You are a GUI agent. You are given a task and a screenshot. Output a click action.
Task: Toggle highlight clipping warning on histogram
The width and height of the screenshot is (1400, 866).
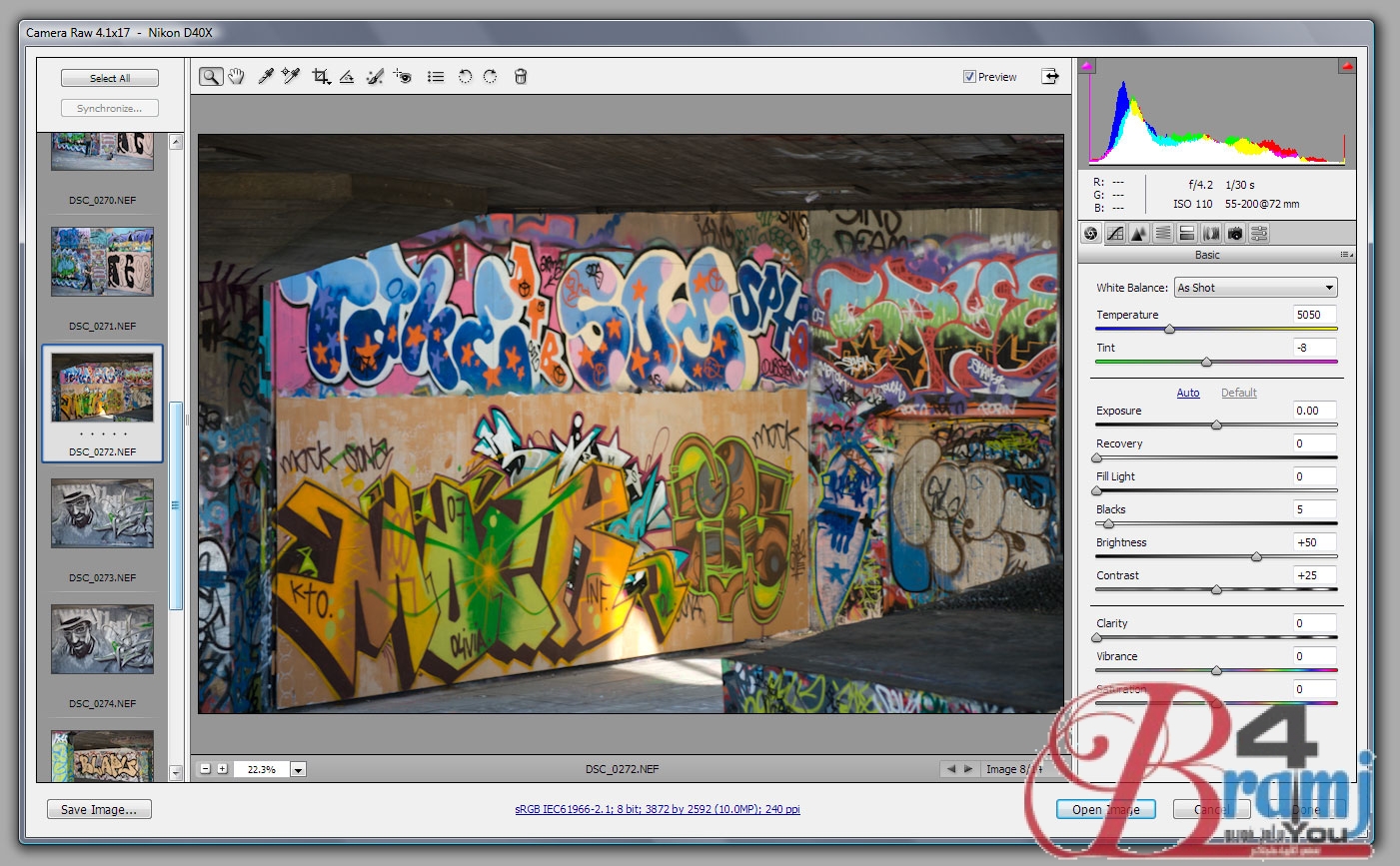pyautogui.click(x=1346, y=67)
